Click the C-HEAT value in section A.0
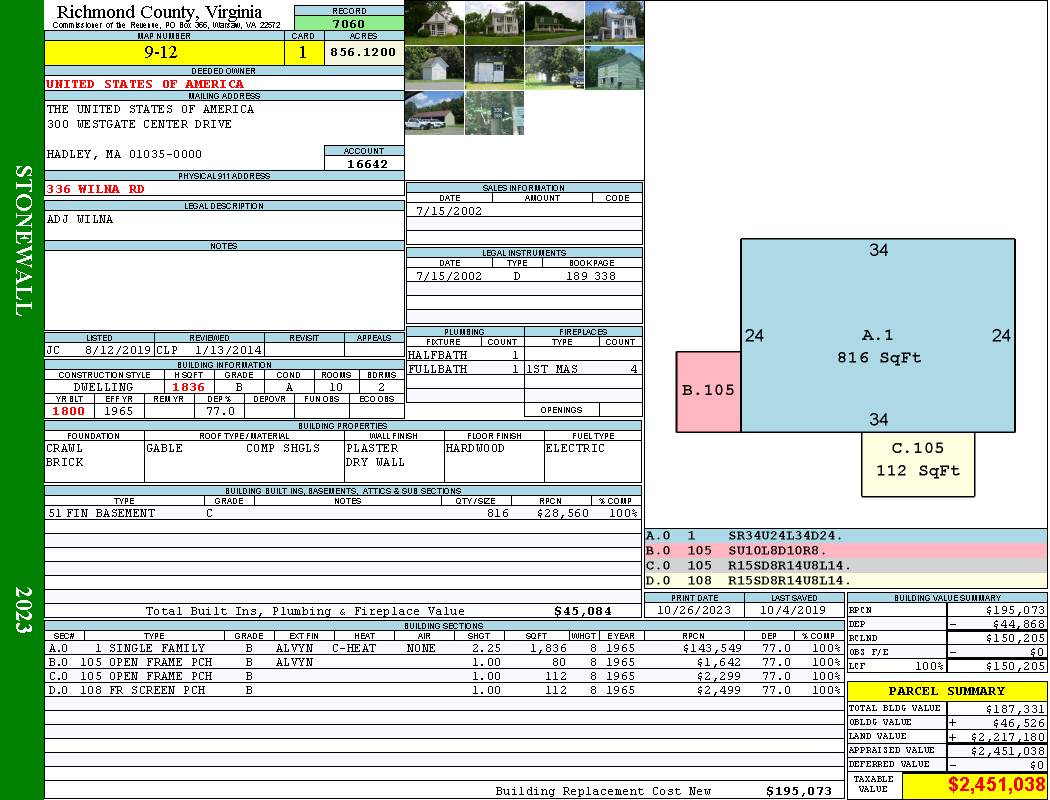The height and width of the screenshot is (800, 1050). [x=354, y=648]
